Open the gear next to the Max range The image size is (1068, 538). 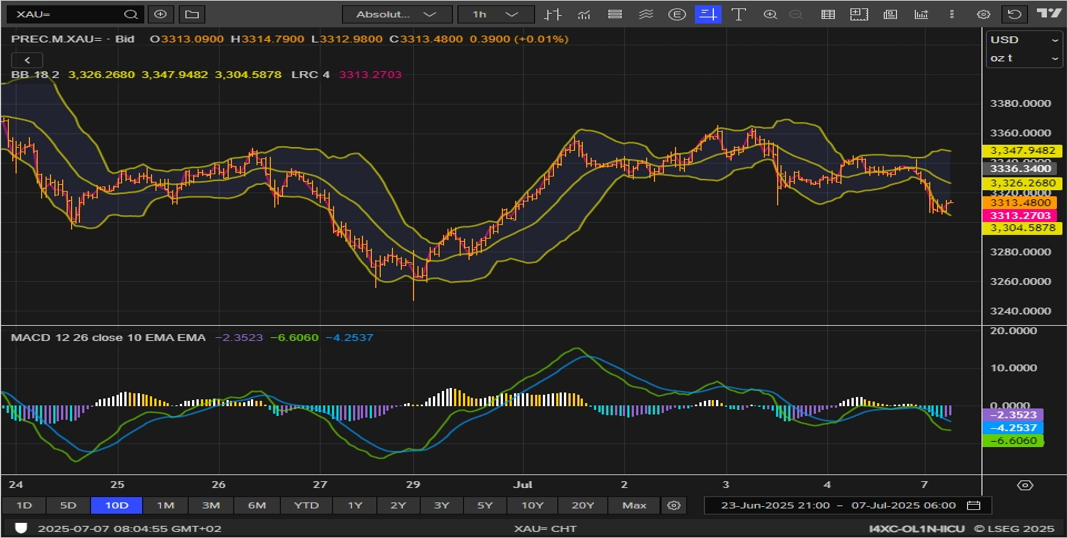[x=674, y=505]
